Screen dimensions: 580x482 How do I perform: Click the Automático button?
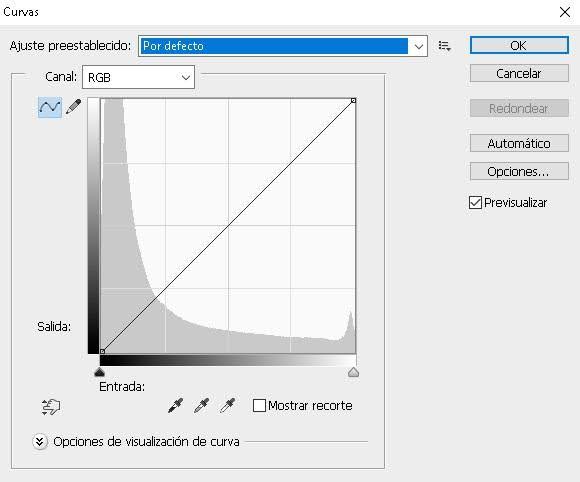(519, 143)
